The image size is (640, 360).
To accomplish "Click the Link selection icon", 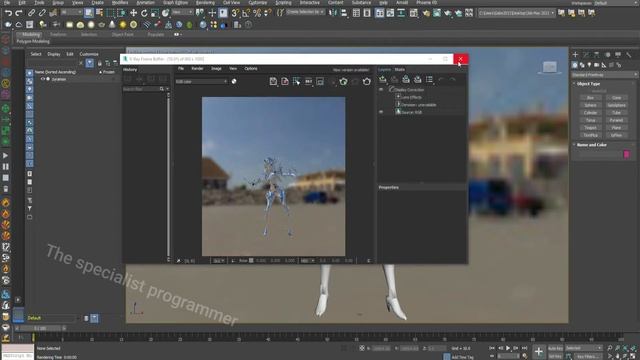I will tap(31, 13).
